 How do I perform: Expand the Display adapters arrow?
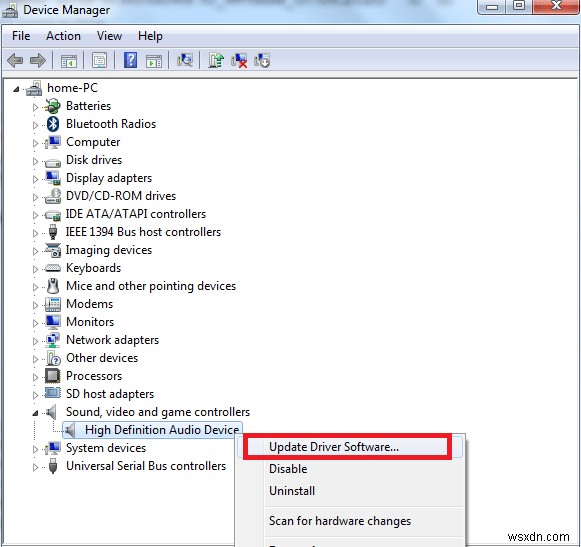(35, 179)
